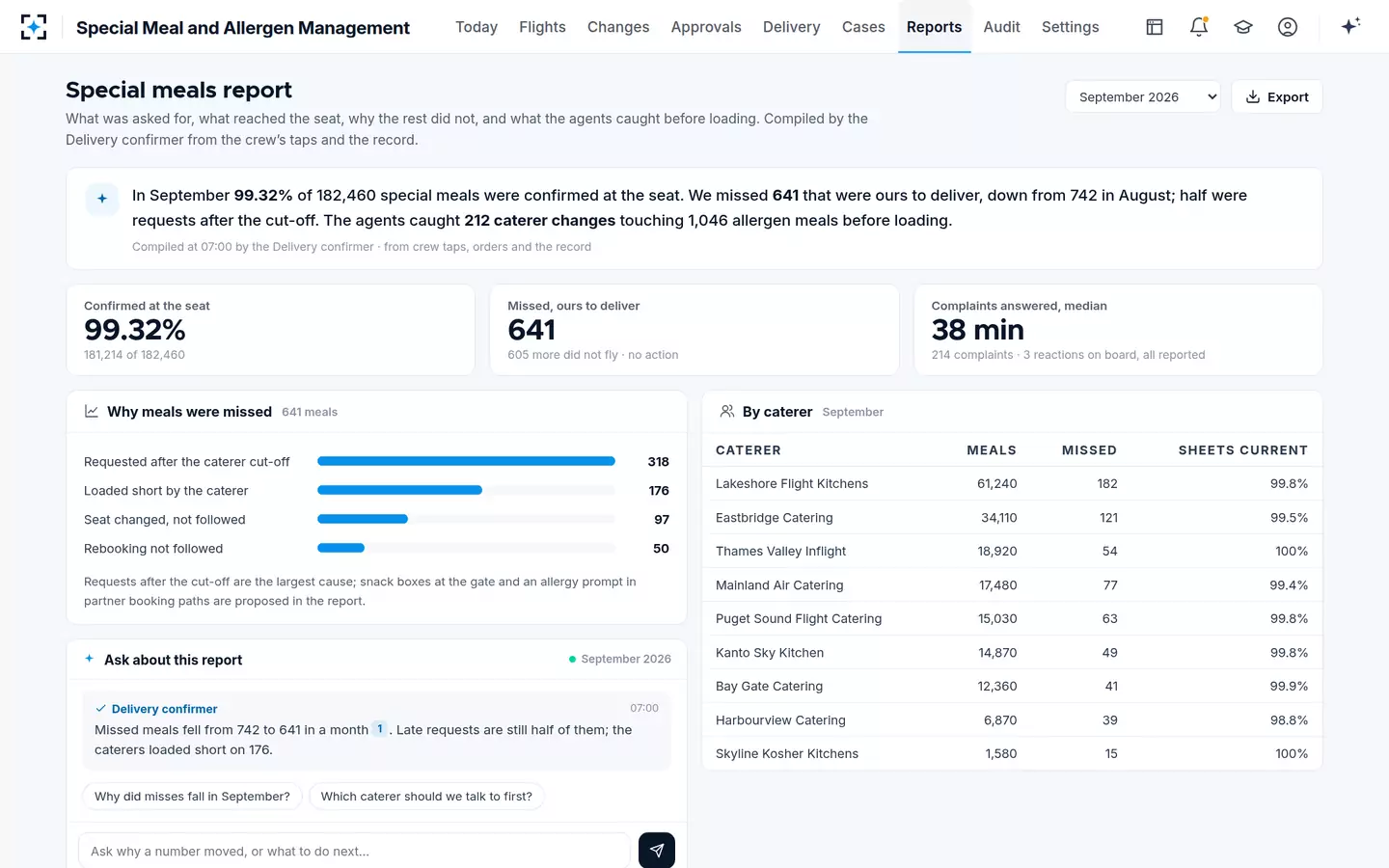Image resolution: width=1389 pixels, height=868 pixels.
Task: Click the sparkle beside Ask about this report
Action: point(90,659)
